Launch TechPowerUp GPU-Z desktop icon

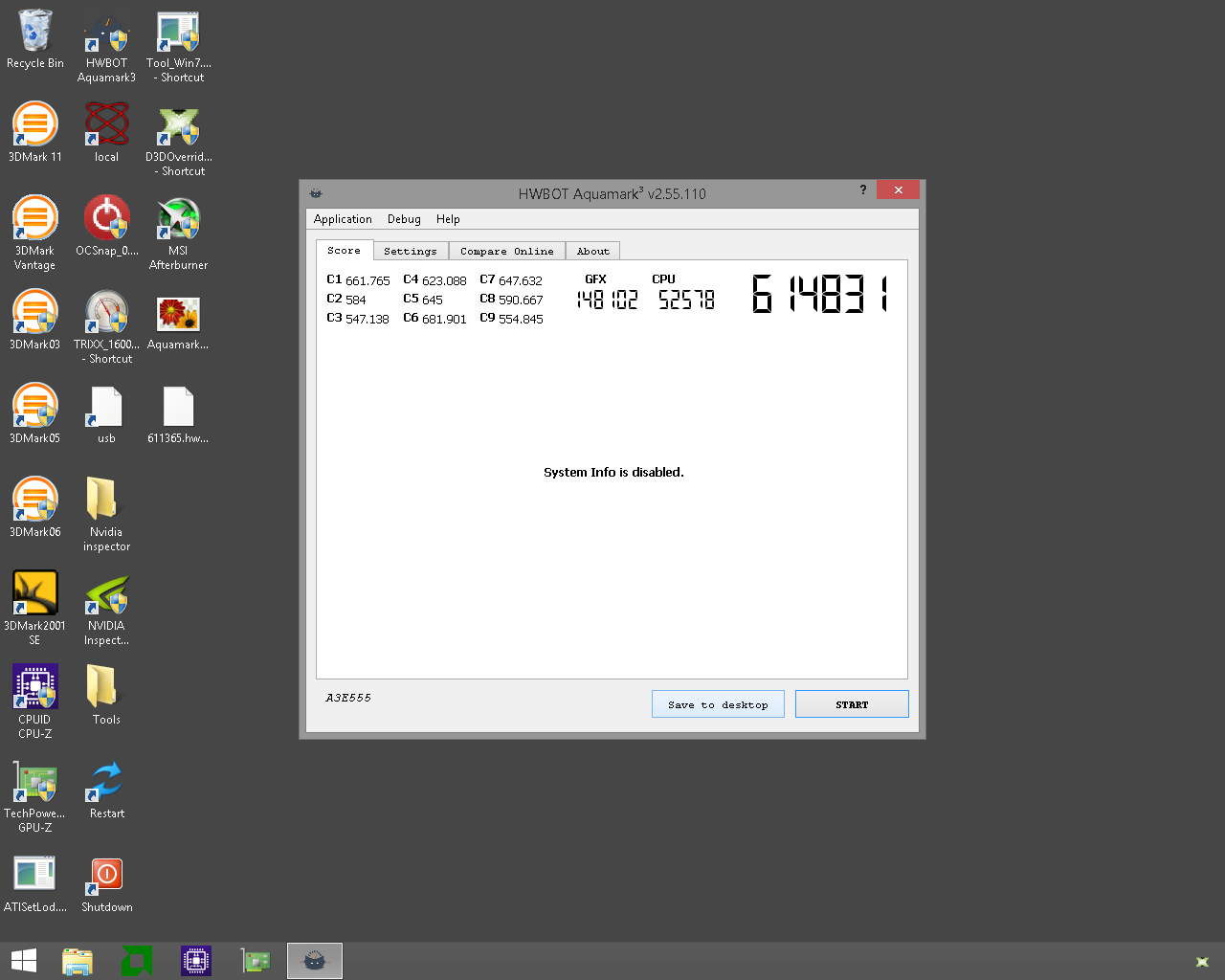point(35,796)
